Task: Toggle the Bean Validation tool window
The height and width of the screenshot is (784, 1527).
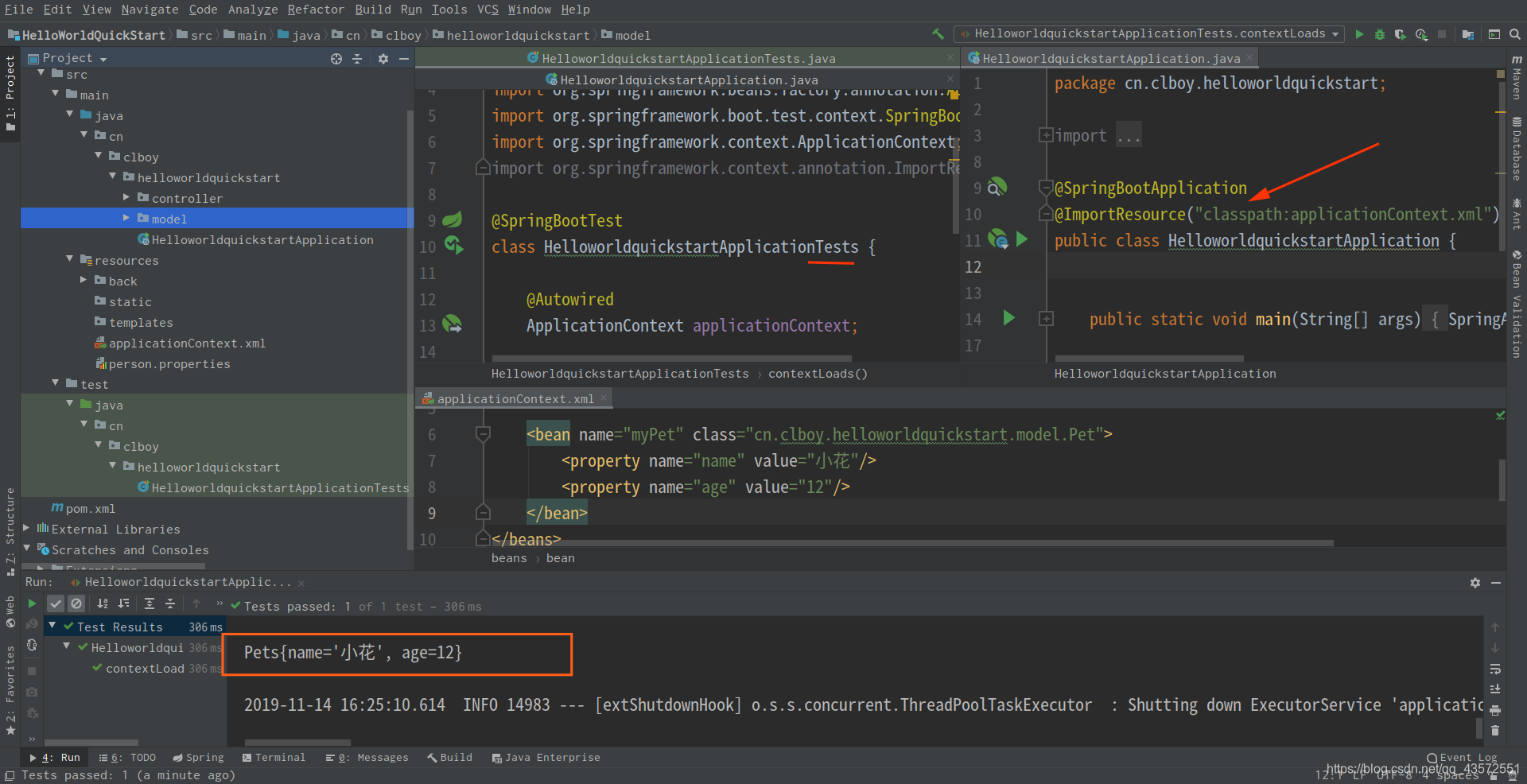Action: pos(1517,304)
